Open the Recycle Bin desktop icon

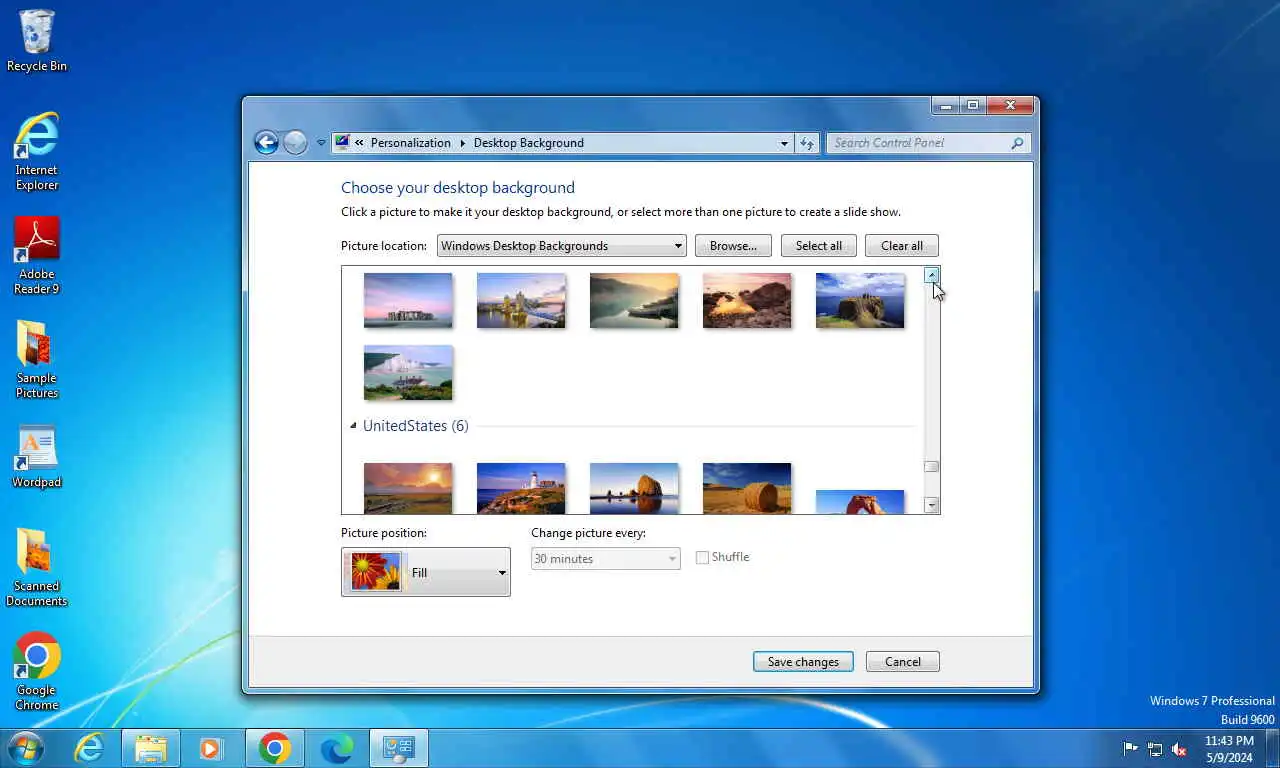point(37,41)
